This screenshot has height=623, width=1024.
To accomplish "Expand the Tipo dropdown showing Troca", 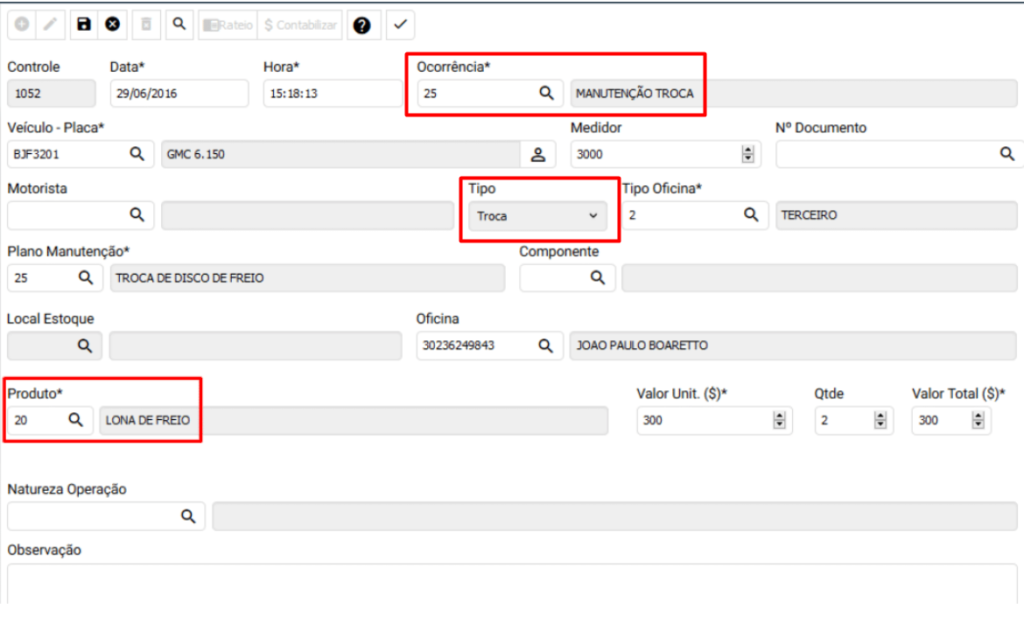I will click(537, 216).
